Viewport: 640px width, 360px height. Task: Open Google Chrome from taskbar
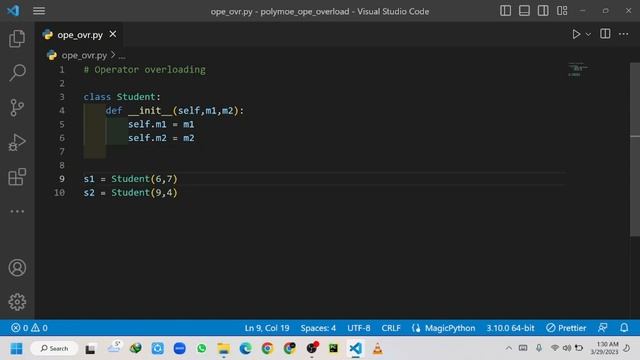point(267,349)
